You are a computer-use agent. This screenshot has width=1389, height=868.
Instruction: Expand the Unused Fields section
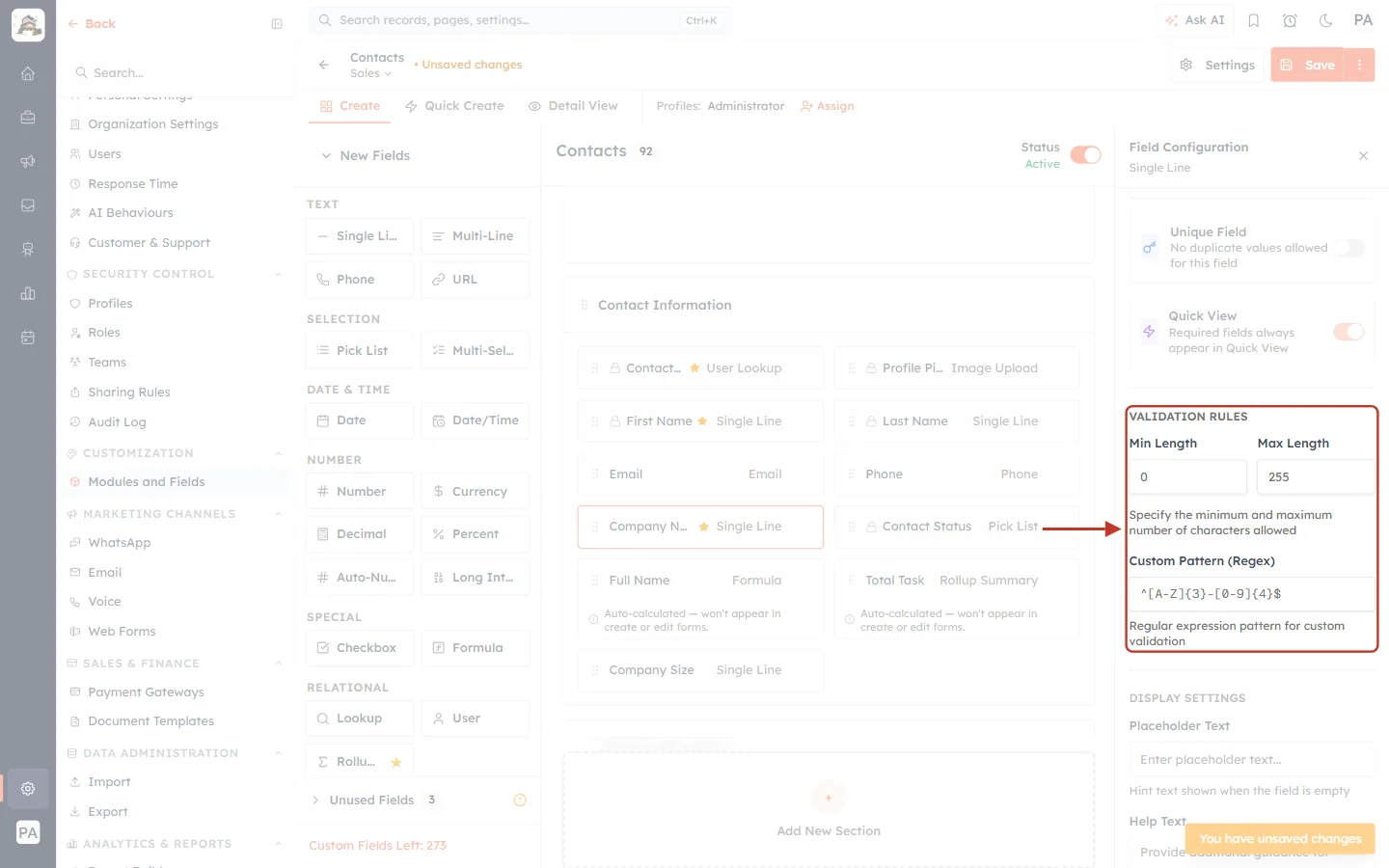(x=315, y=800)
